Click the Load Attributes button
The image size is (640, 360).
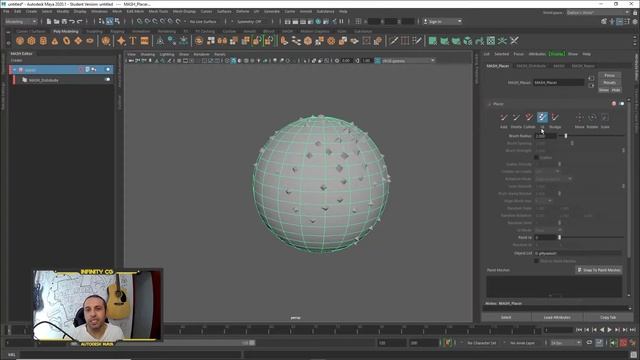[557, 317]
